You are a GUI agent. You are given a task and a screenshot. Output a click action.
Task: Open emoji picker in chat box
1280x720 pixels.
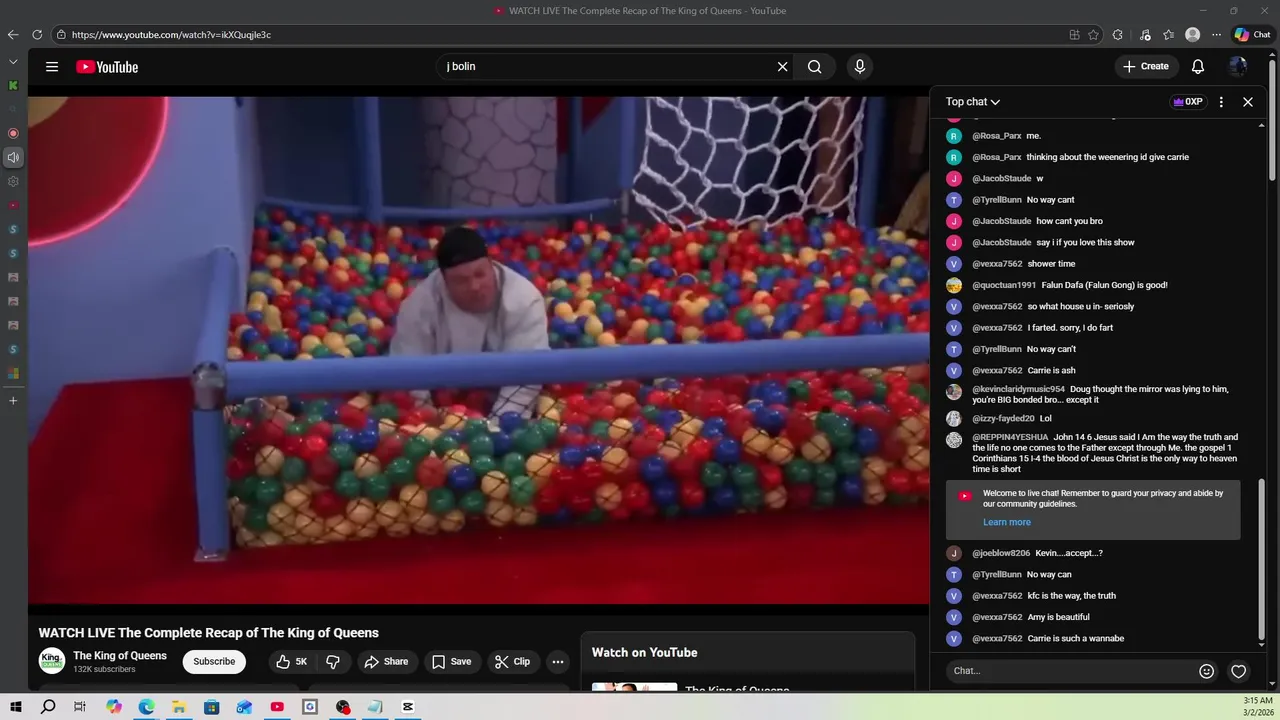point(1206,671)
